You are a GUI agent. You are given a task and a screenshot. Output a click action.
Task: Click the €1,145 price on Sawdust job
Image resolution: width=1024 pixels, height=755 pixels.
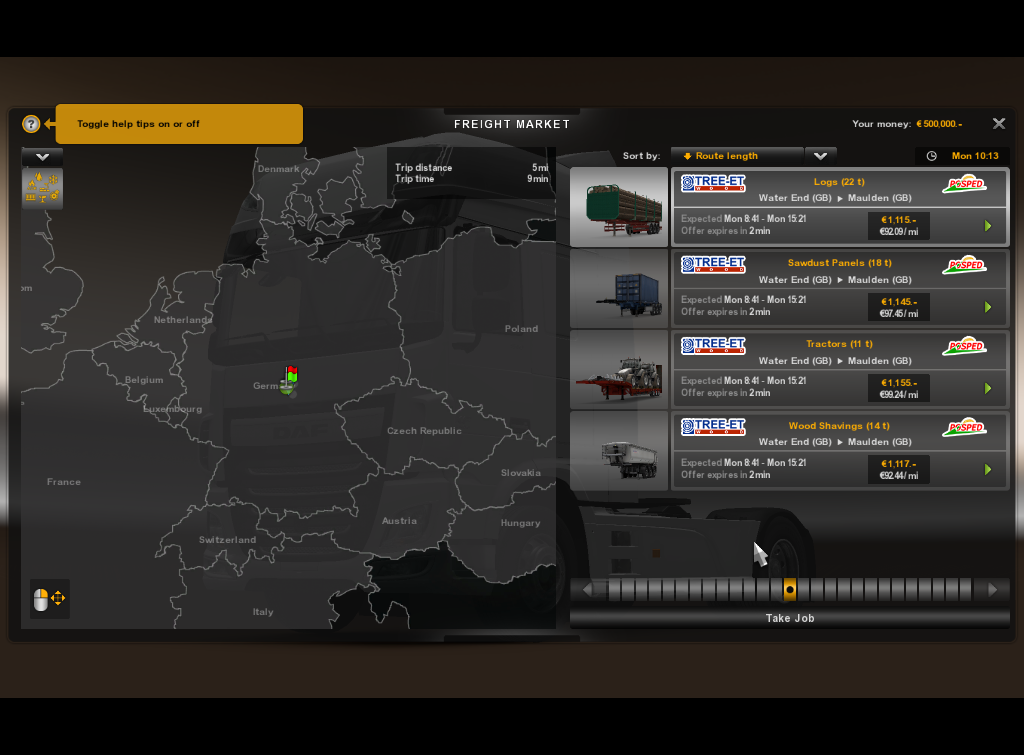899,302
